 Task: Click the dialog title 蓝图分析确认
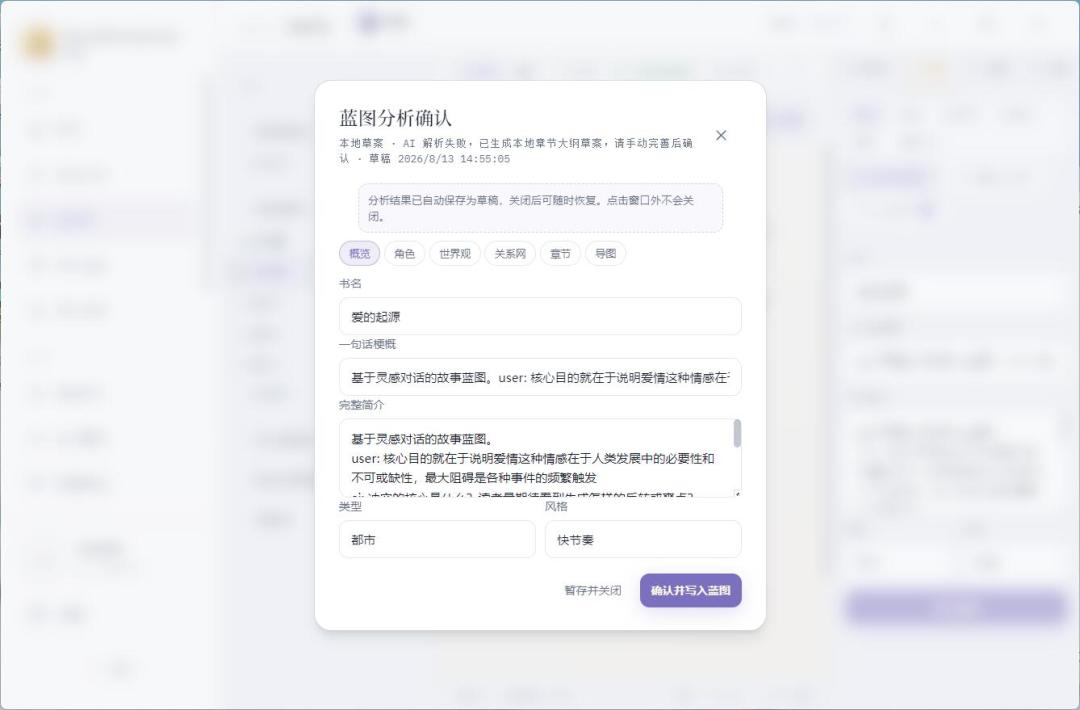395,118
